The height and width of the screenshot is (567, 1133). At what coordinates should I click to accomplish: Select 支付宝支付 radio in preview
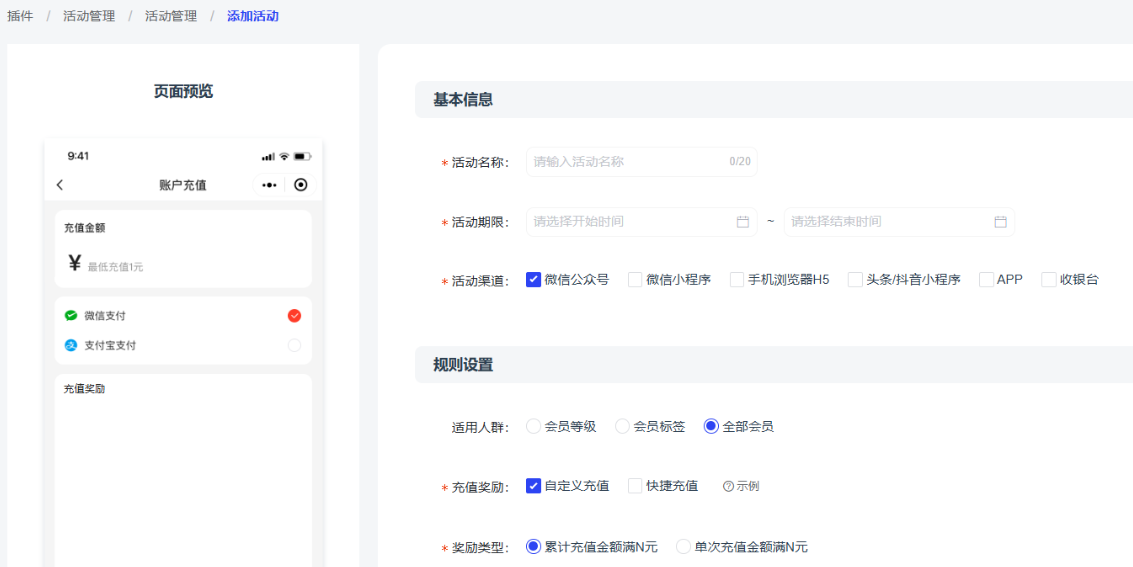point(294,346)
